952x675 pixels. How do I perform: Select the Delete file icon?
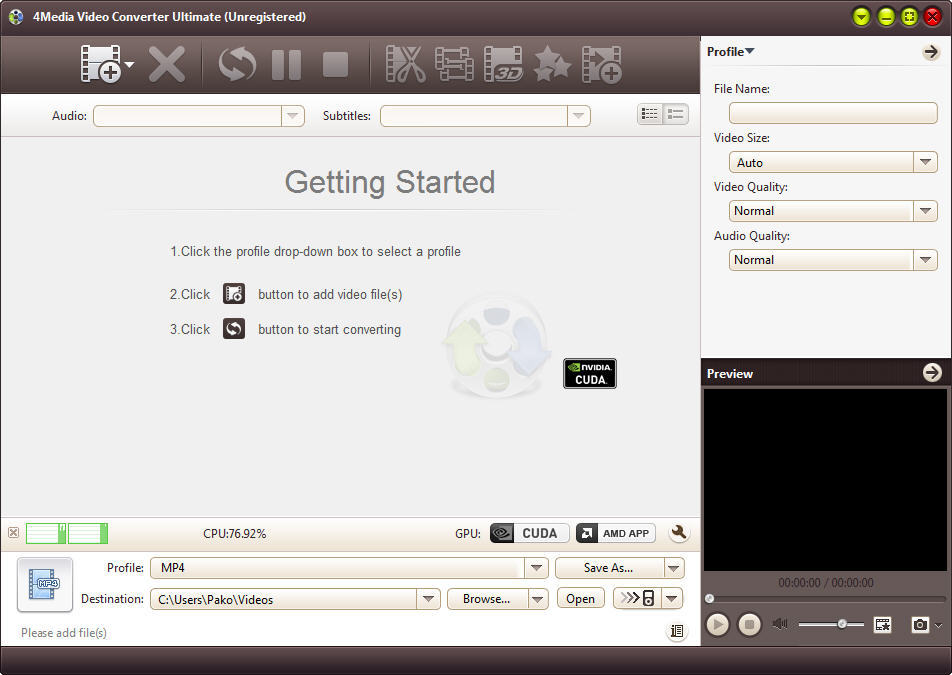[167, 64]
